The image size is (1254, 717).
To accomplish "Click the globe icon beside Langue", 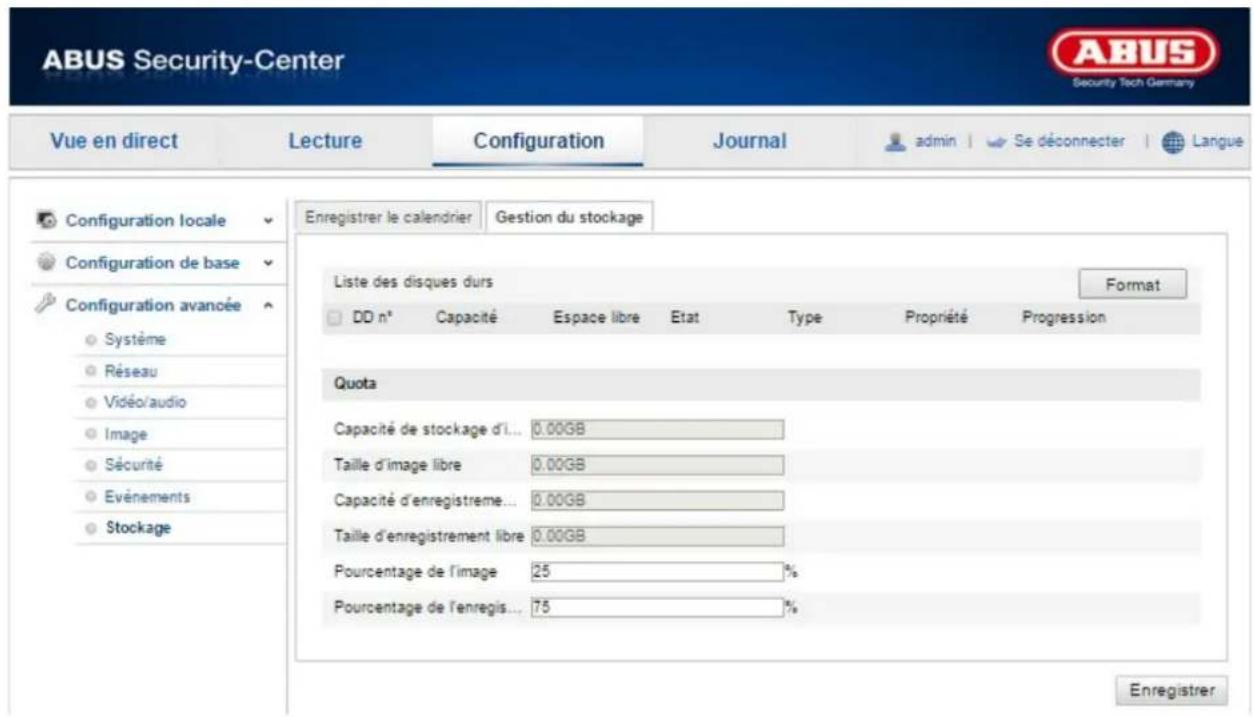I will [1171, 142].
